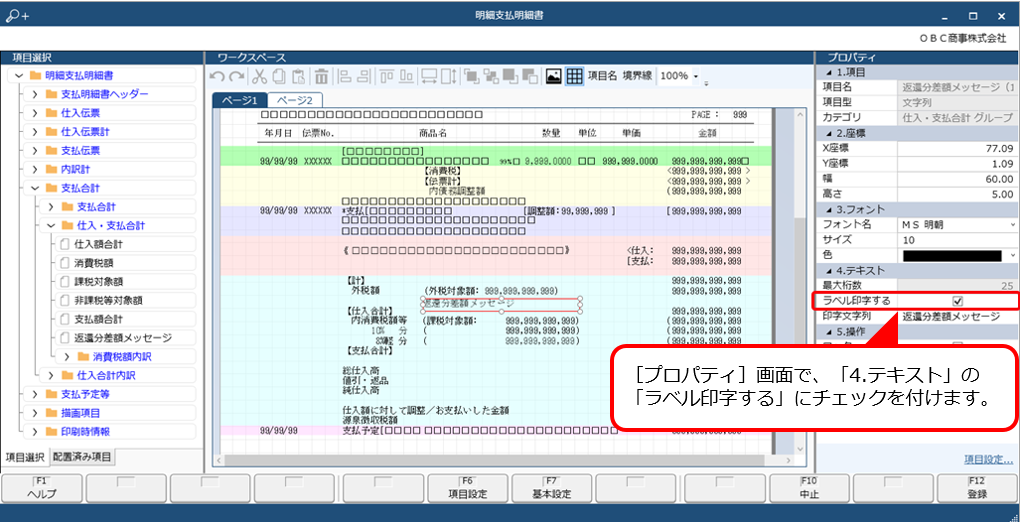Click the Undo arrow in the workspace toolbar
Viewport: 1020px width, 522px height.
(x=218, y=76)
